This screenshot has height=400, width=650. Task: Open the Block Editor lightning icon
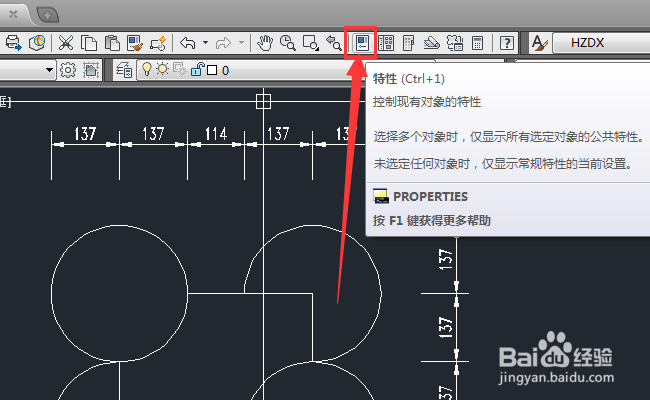click(x=158, y=43)
